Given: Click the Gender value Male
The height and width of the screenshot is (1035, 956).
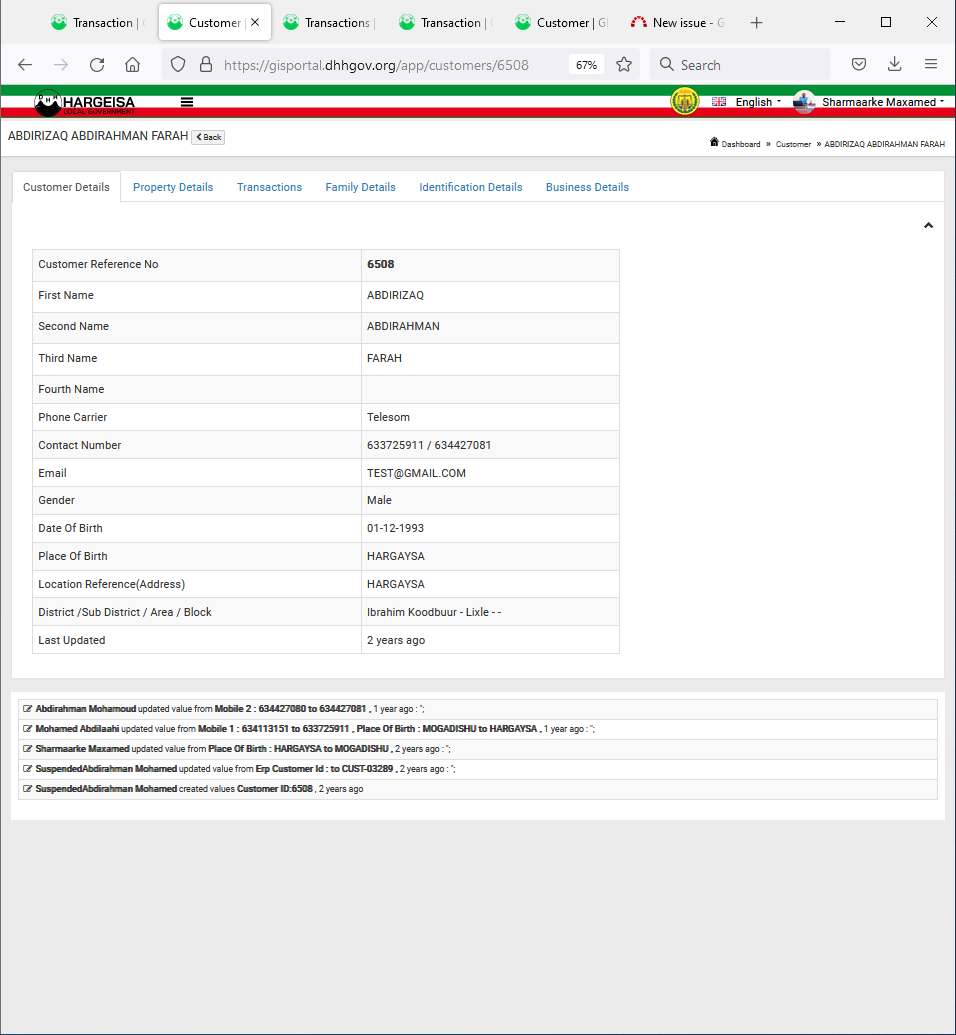Looking at the screenshot, I should click(379, 500).
